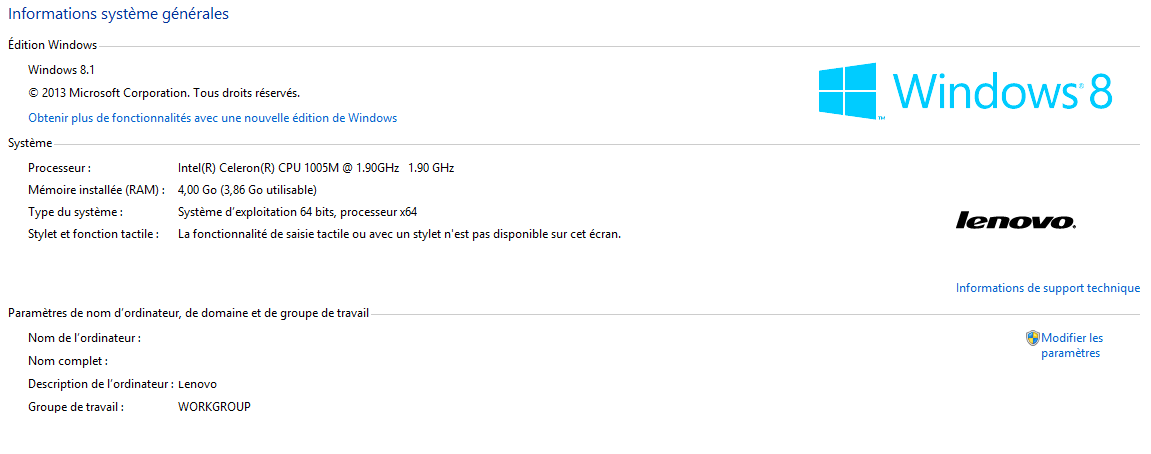Click the Nom de l'ordinateur label
Screen dimensions: 1151x454
(x=84, y=338)
